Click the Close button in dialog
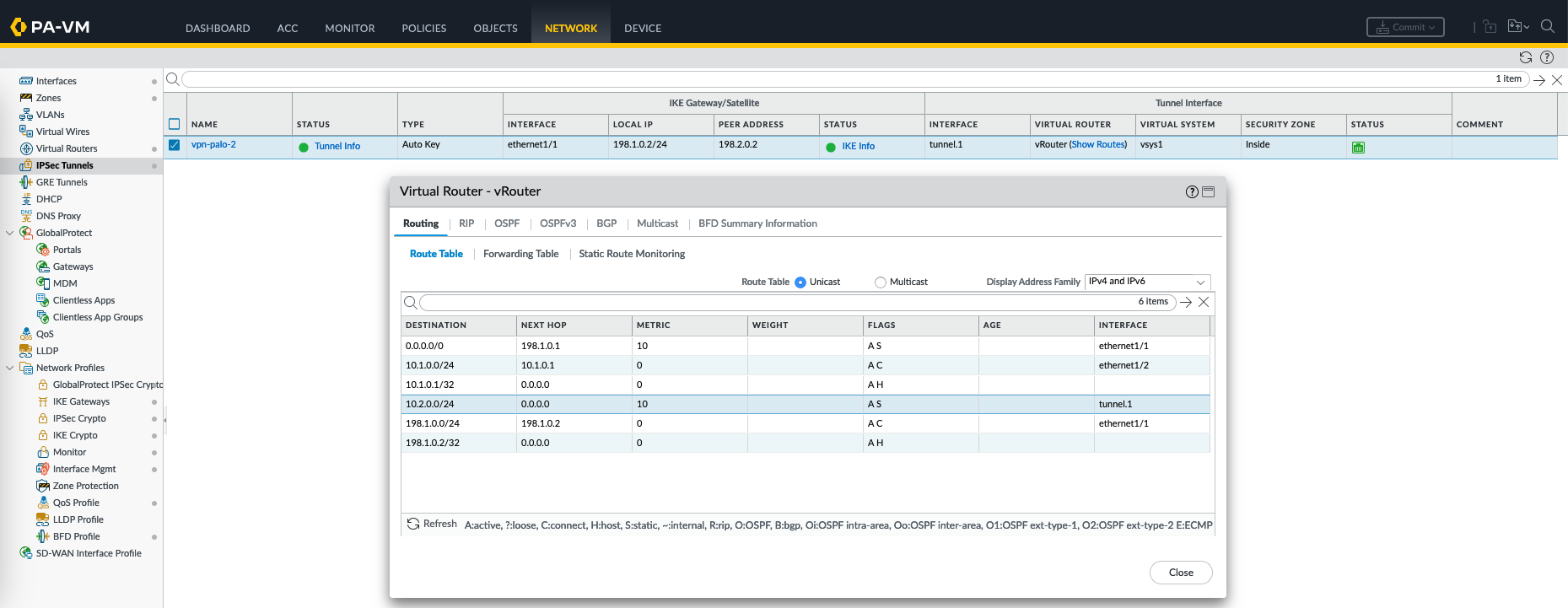Viewport: 1568px width, 608px height. tap(1180, 573)
